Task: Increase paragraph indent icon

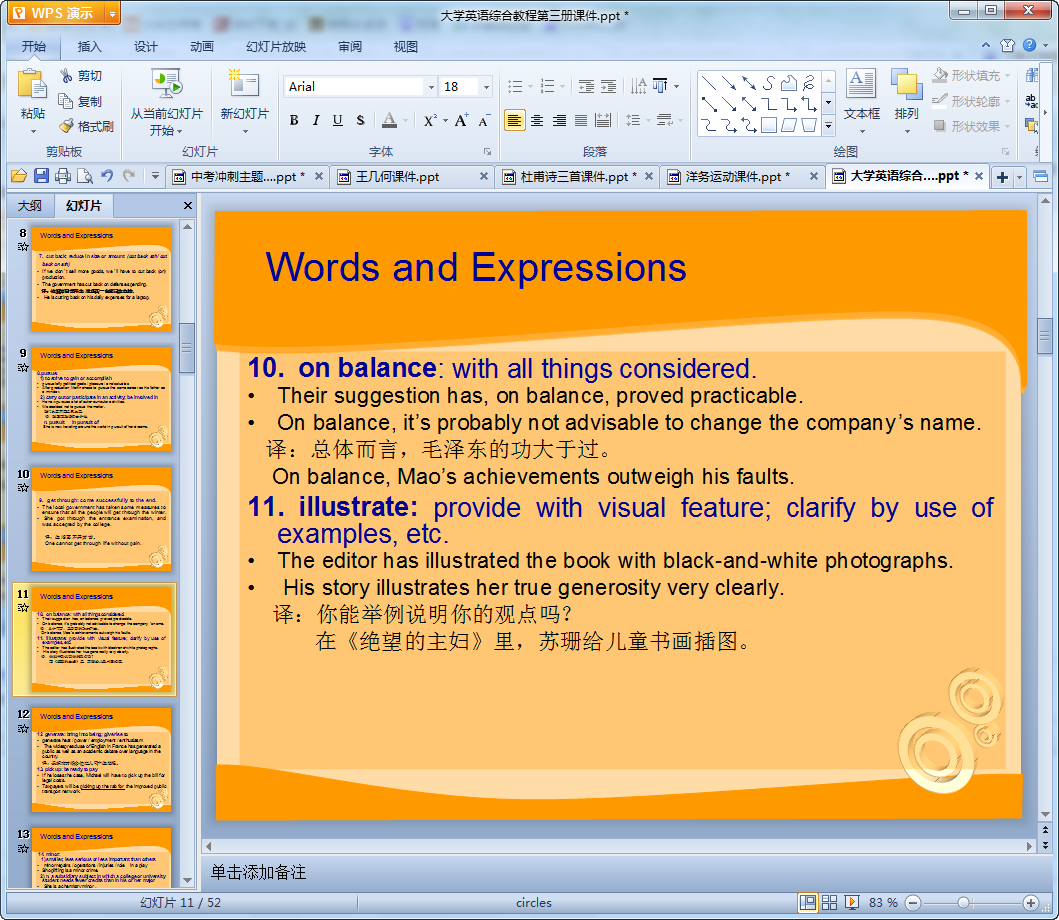Action: (x=609, y=86)
